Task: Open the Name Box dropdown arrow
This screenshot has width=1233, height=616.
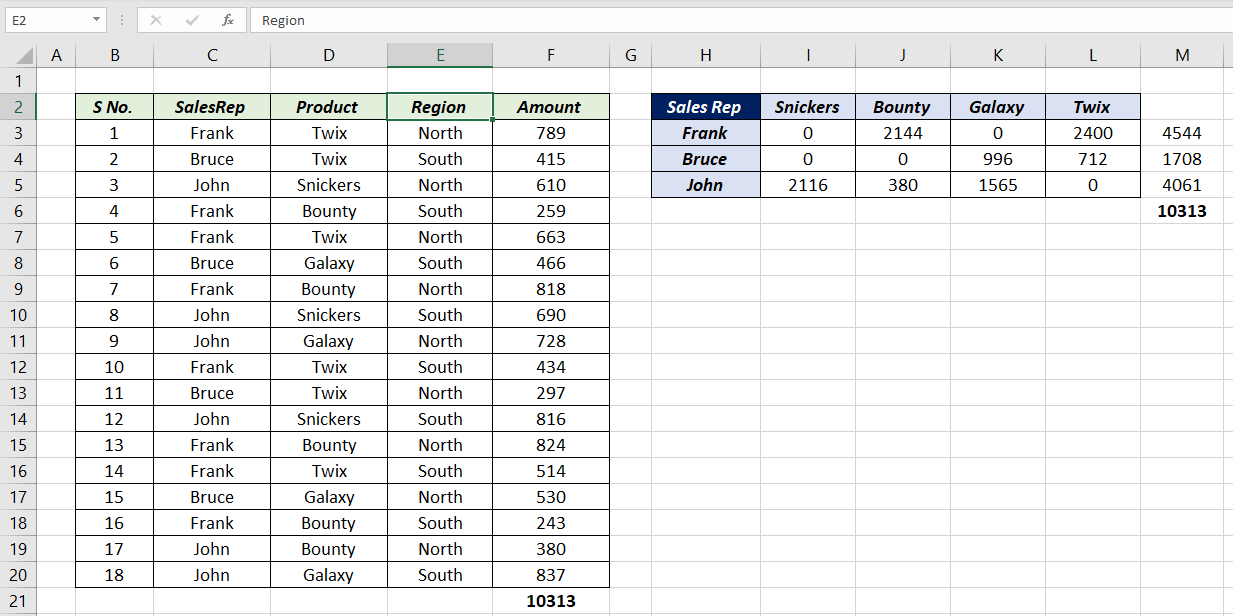Action: coord(96,20)
